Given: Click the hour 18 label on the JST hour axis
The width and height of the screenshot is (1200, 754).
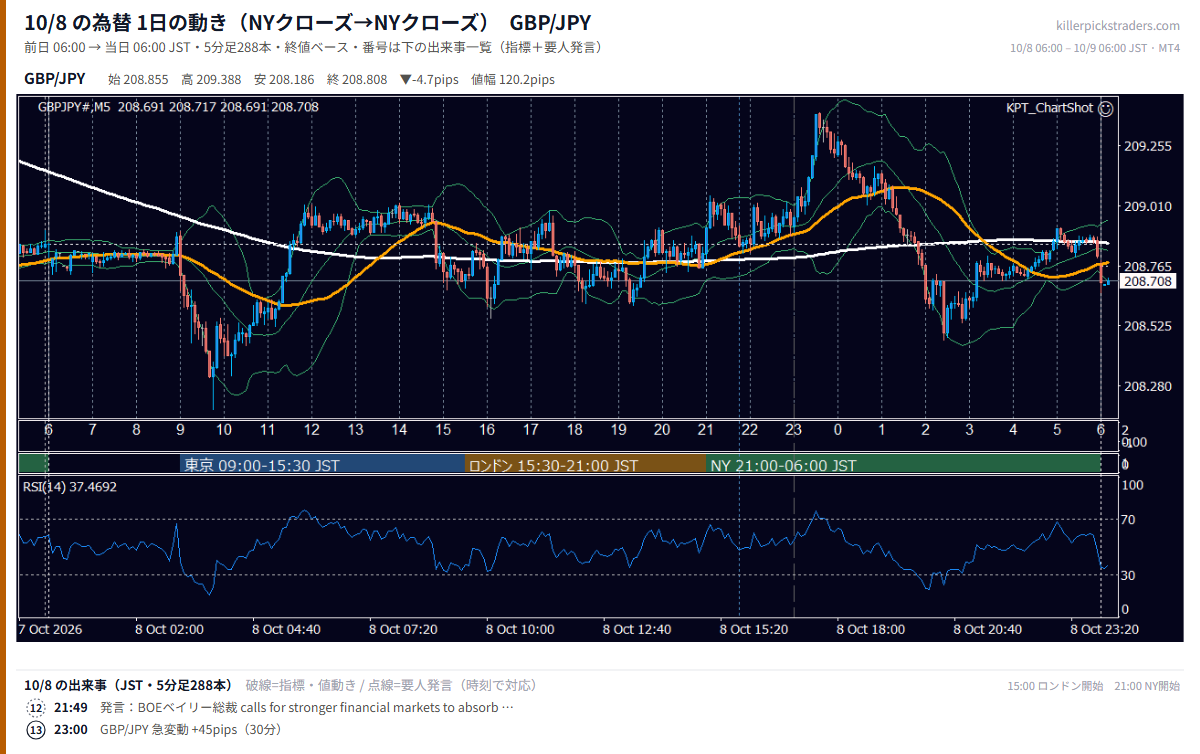Looking at the screenshot, I should [x=574, y=430].
